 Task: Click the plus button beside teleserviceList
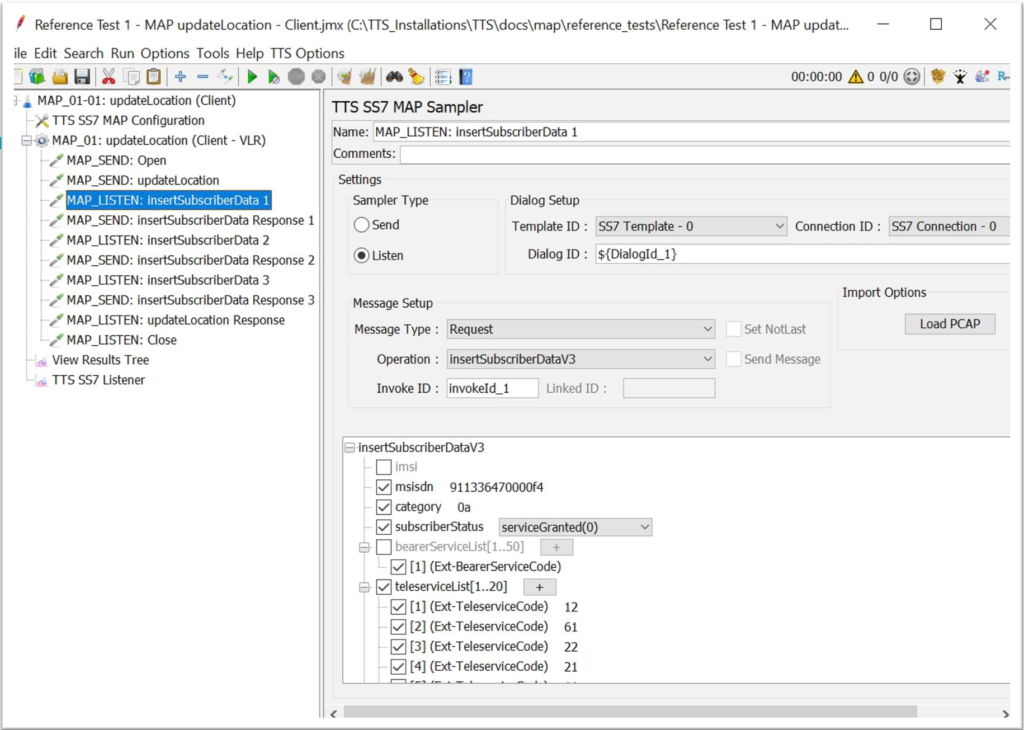point(540,587)
